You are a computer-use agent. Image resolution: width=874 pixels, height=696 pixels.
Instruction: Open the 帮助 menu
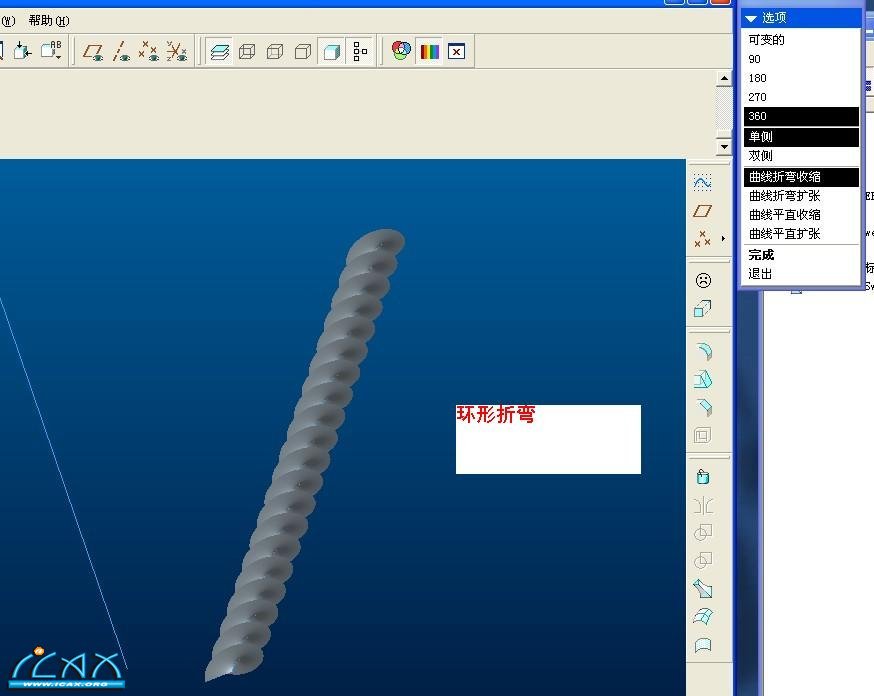coord(48,20)
